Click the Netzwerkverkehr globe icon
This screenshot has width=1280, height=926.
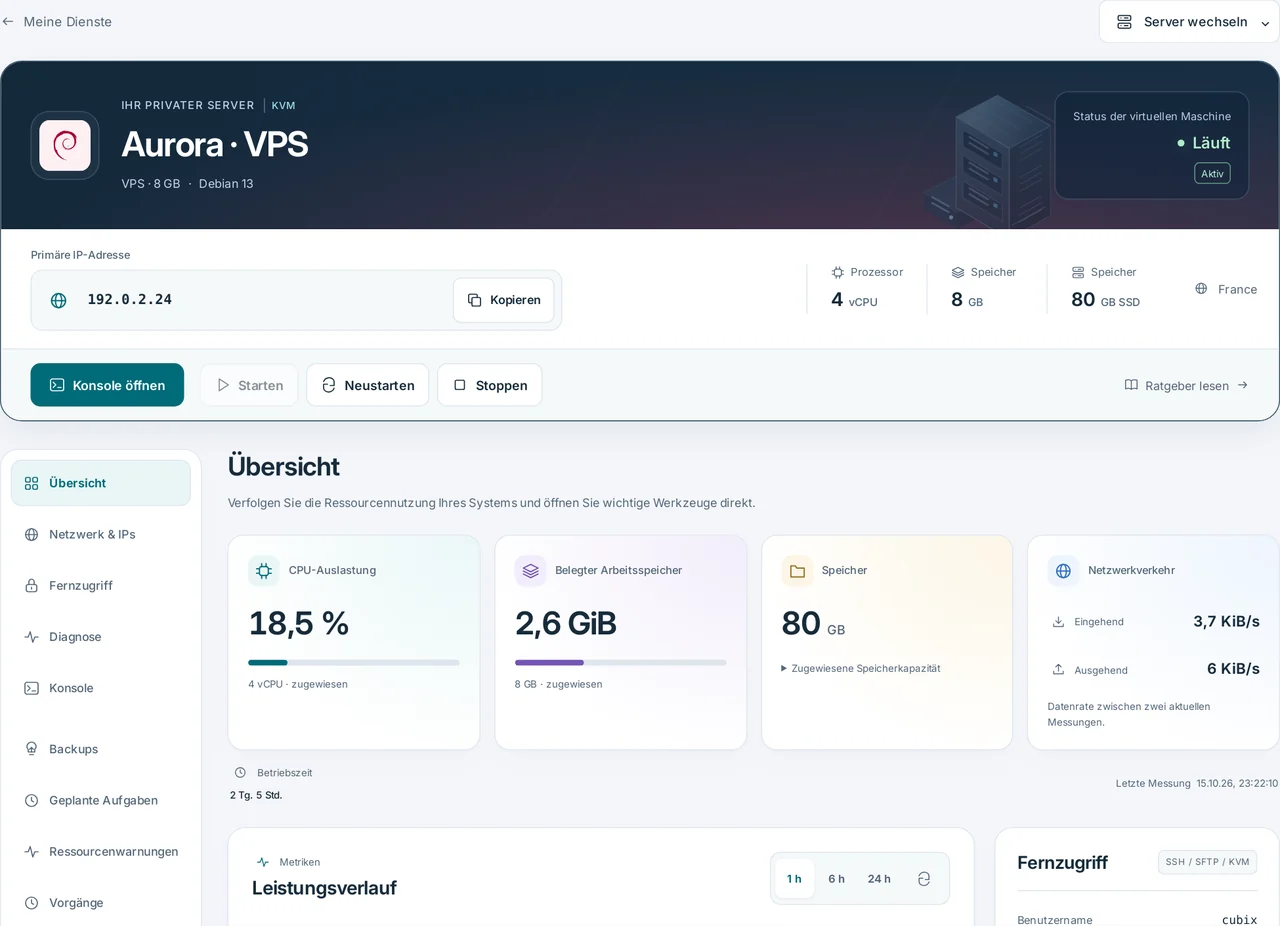pyautogui.click(x=1063, y=571)
